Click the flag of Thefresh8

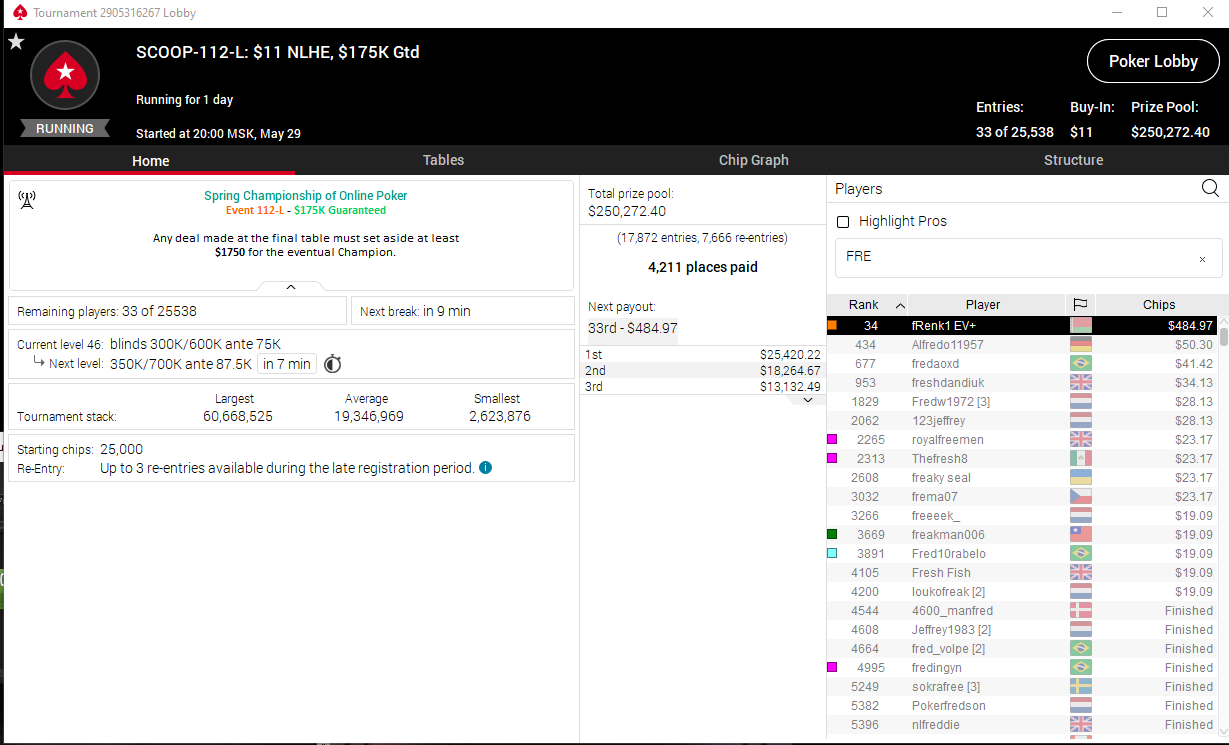[x=1080, y=458]
